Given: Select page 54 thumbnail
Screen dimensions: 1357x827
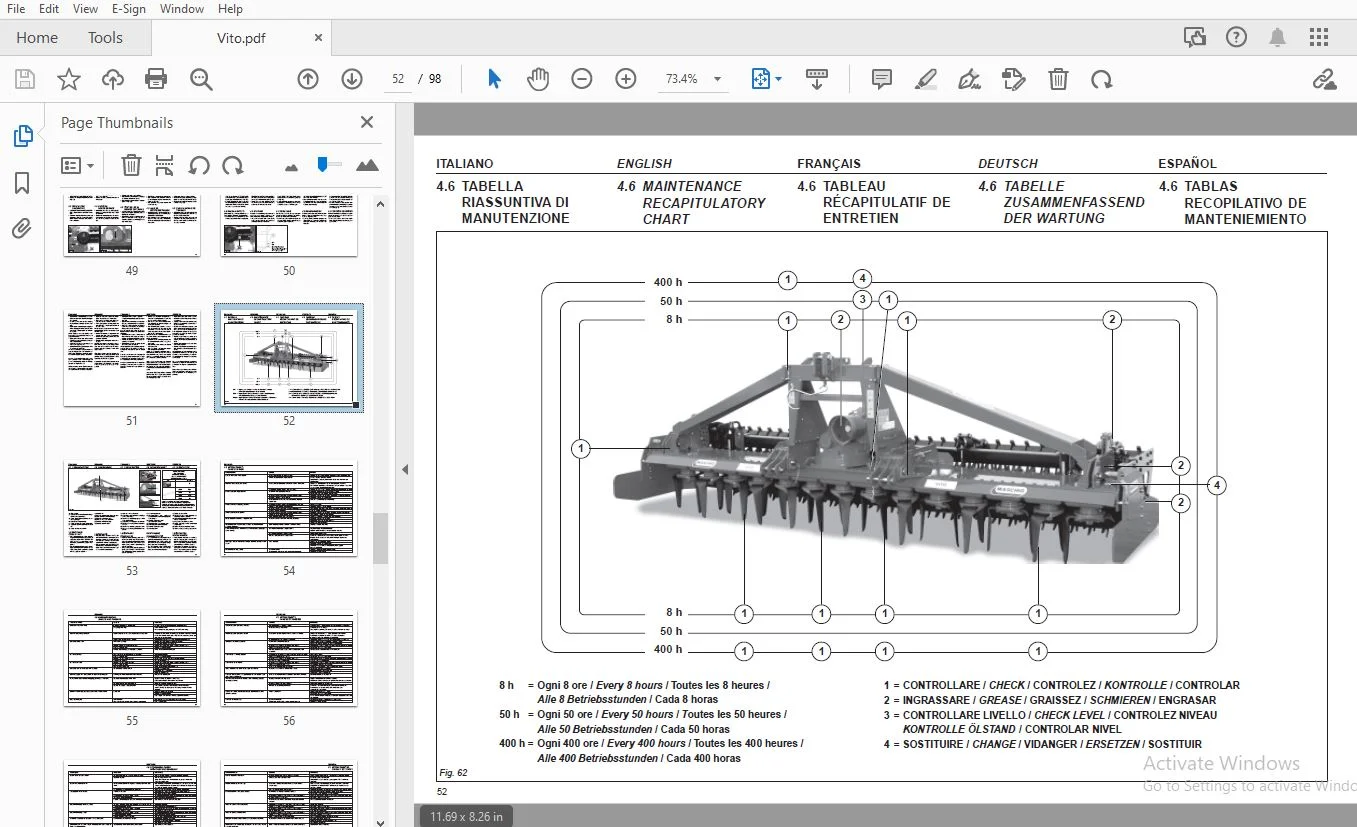Looking at the screenshot, I should pyautogui.click(x=289, y=508).
